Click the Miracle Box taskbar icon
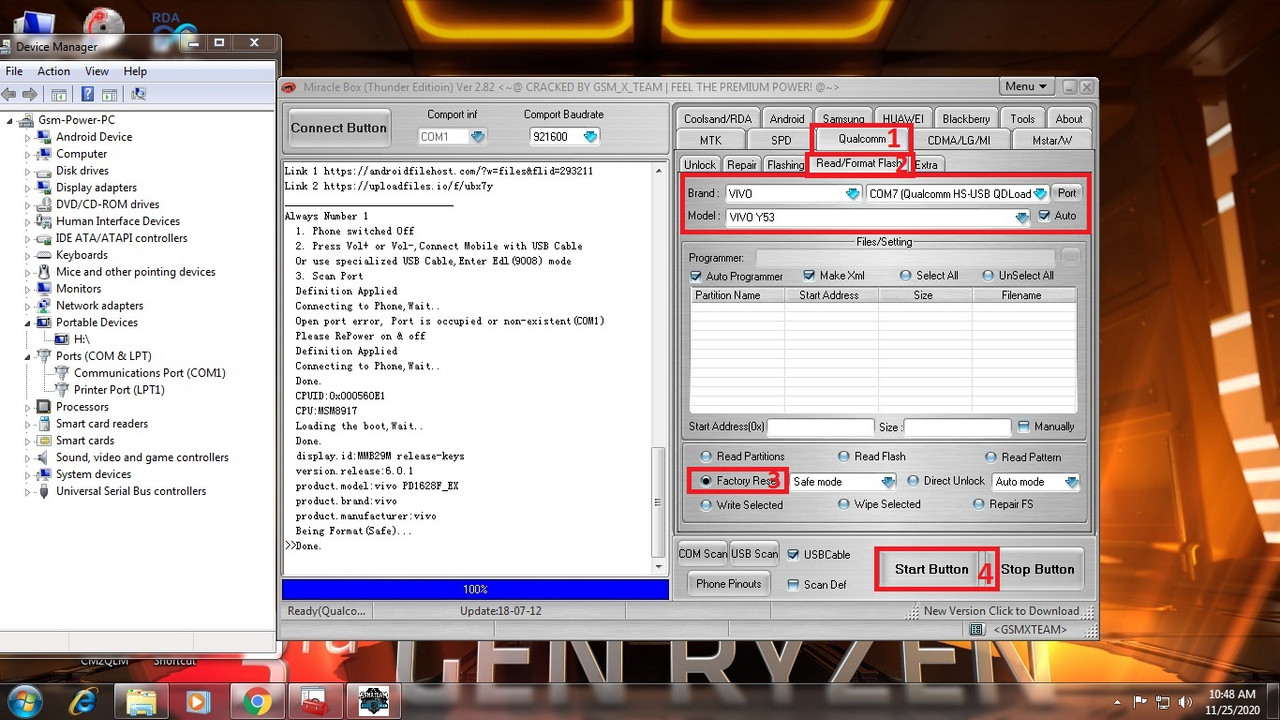 pos(373,702)
